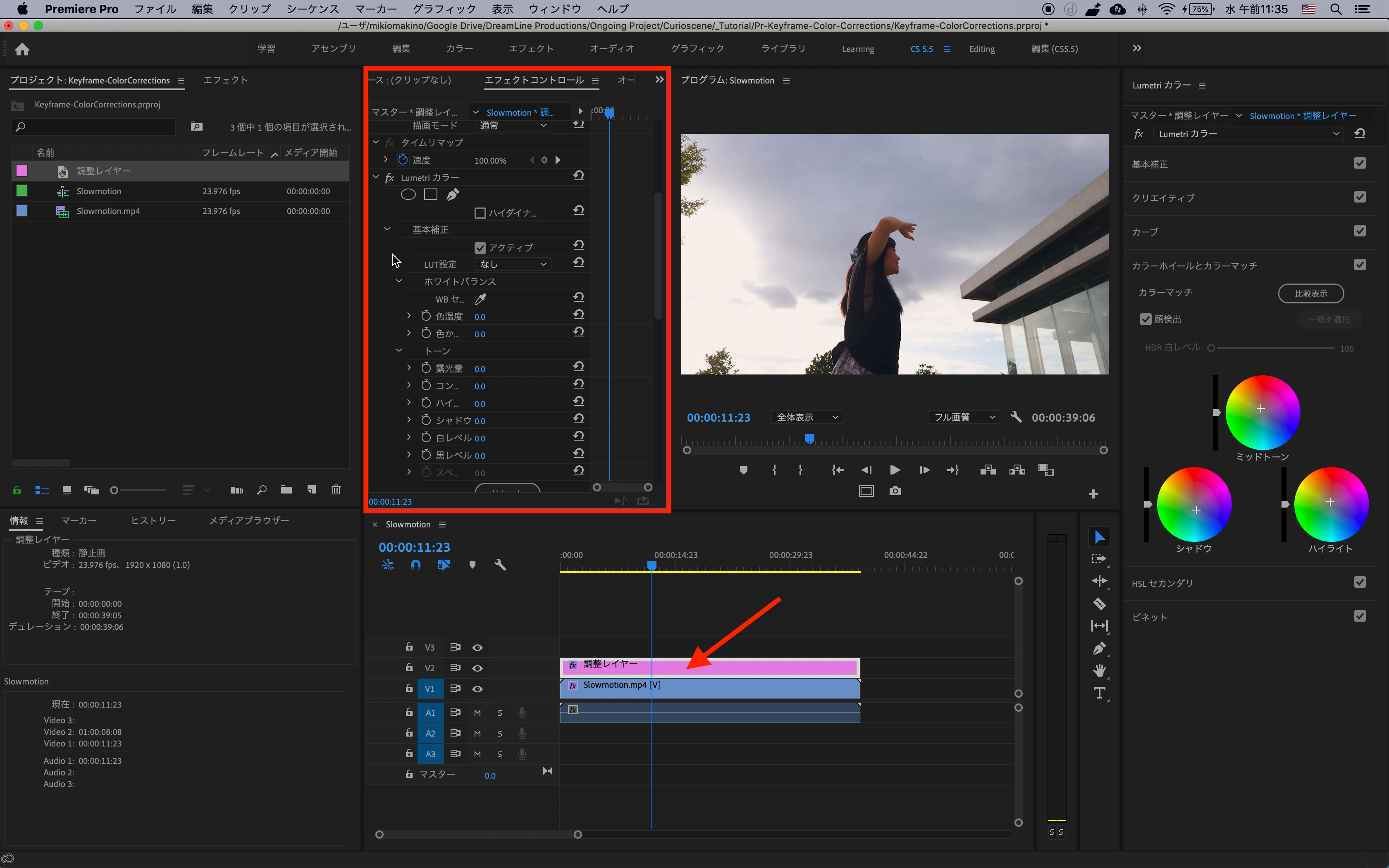This screenshot has width=1389, height=868.
Task: Click the Home icon
Action: [22, 49]
